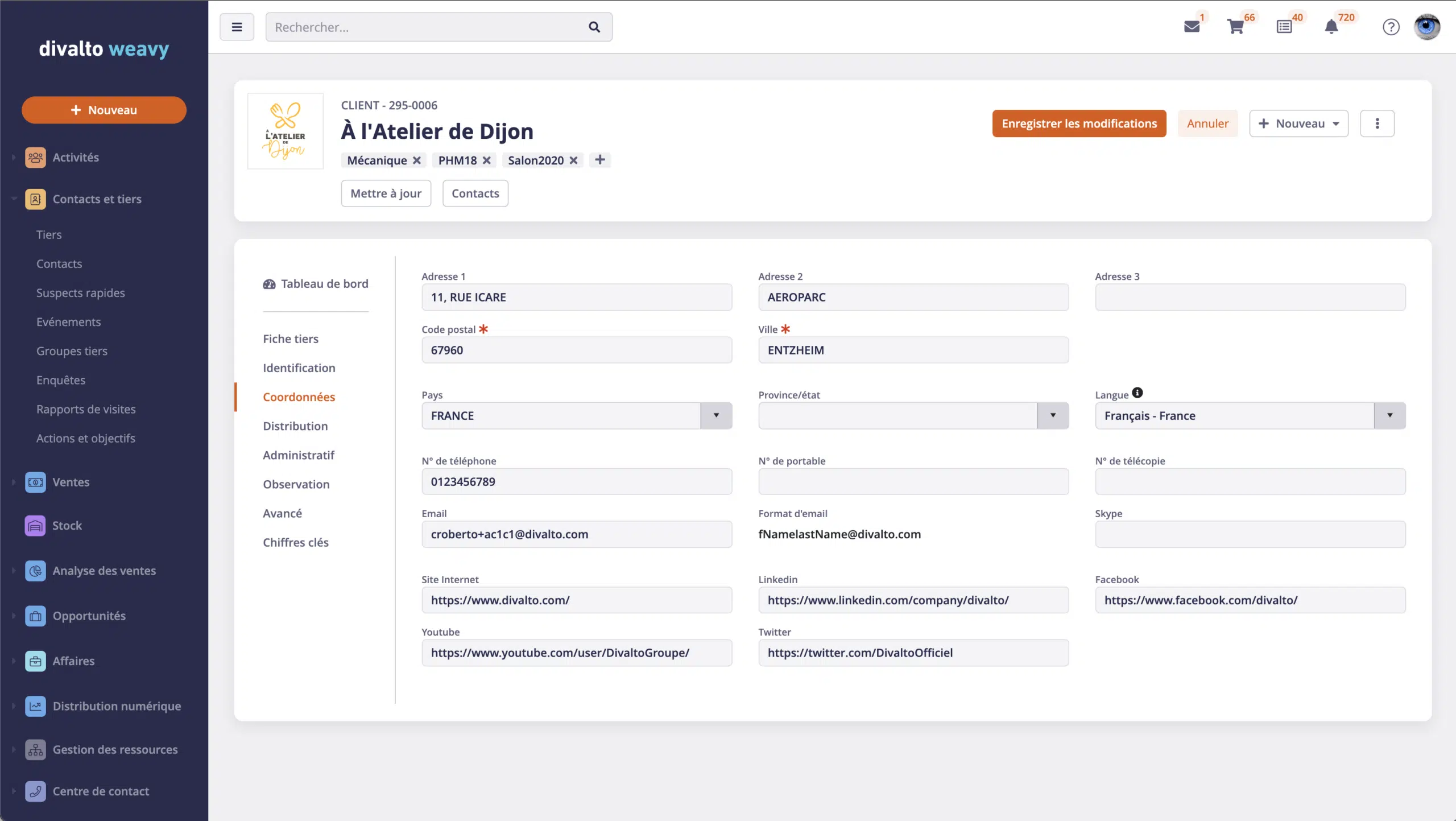Open the Stock module icon
The image size is (1456, 821).
[x=35, y=525]
